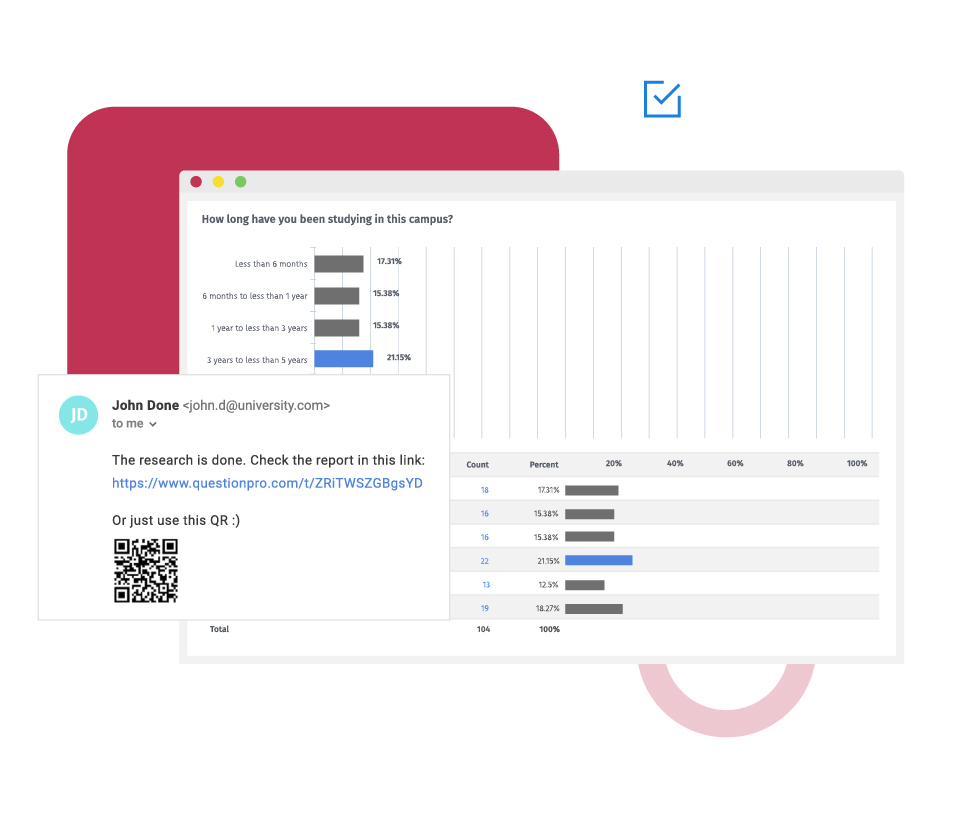The image size is (963, 836).
Task: Click the count value 18
Action: pos(485,490)
